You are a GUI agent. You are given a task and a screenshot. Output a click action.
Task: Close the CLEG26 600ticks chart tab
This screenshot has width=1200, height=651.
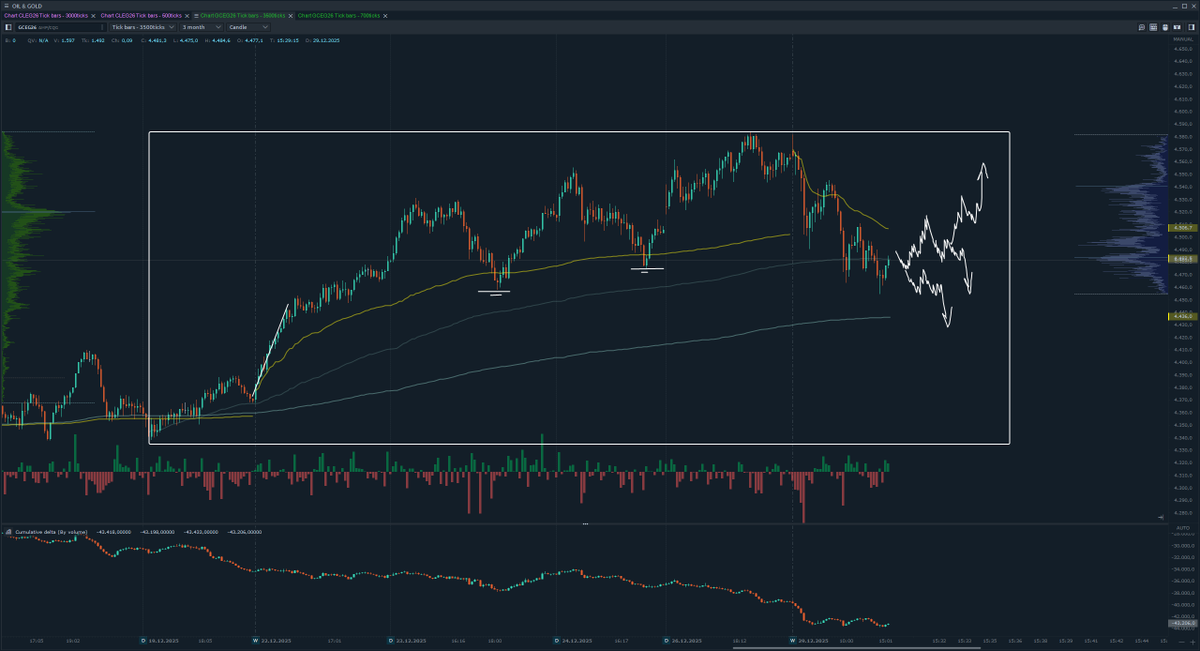tap(187, 16)
